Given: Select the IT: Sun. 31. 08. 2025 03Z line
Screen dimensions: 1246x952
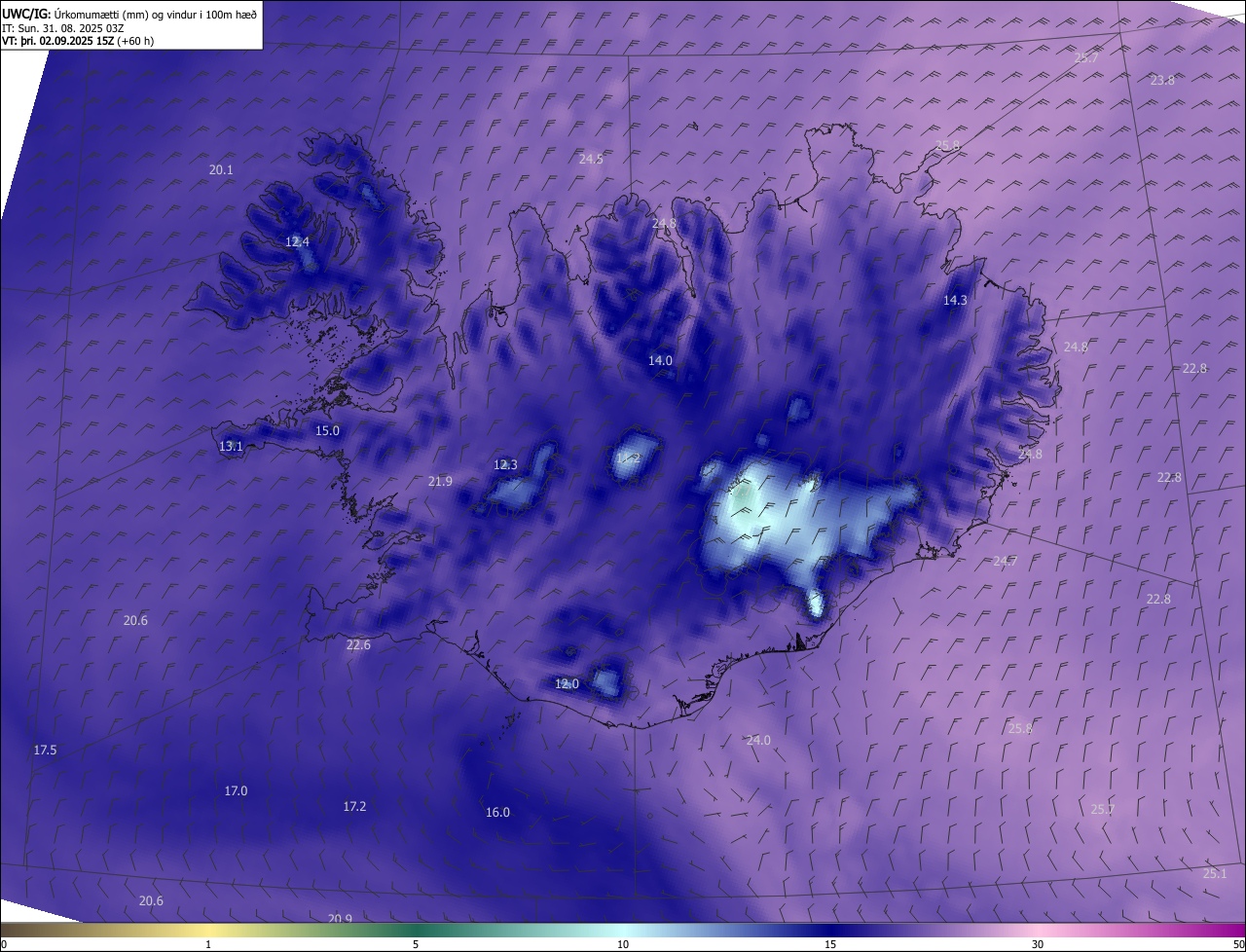Looking at the screenshot, I should (x=62, y=27).
